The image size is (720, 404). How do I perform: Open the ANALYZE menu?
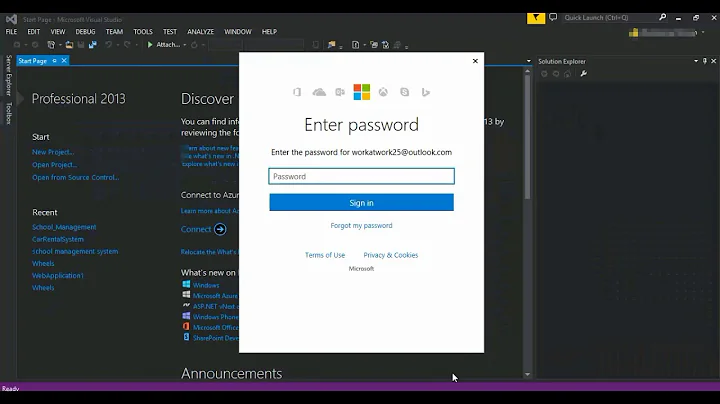pos(201,32)
